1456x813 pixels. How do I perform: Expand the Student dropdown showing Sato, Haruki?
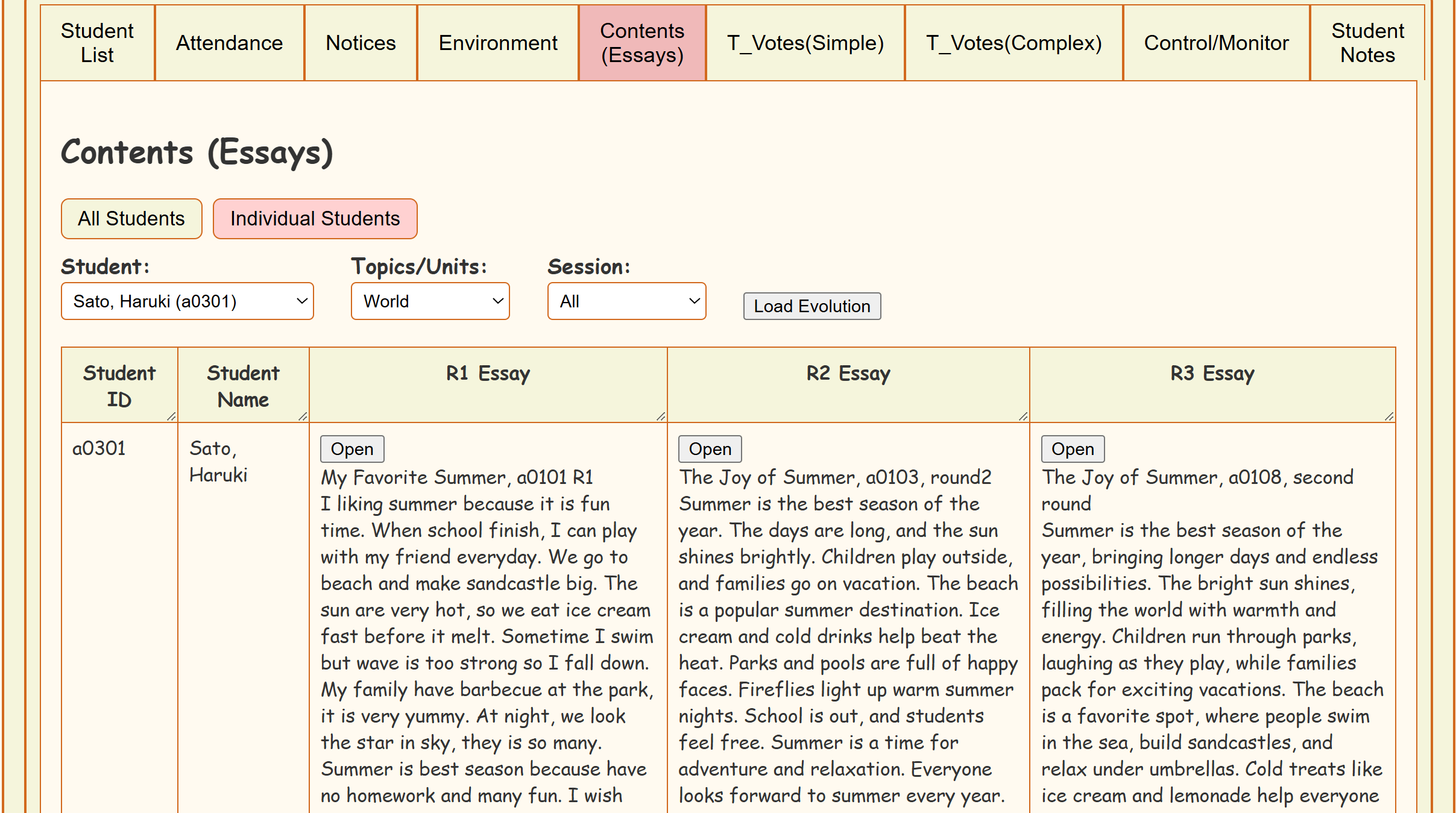point(188,301)
